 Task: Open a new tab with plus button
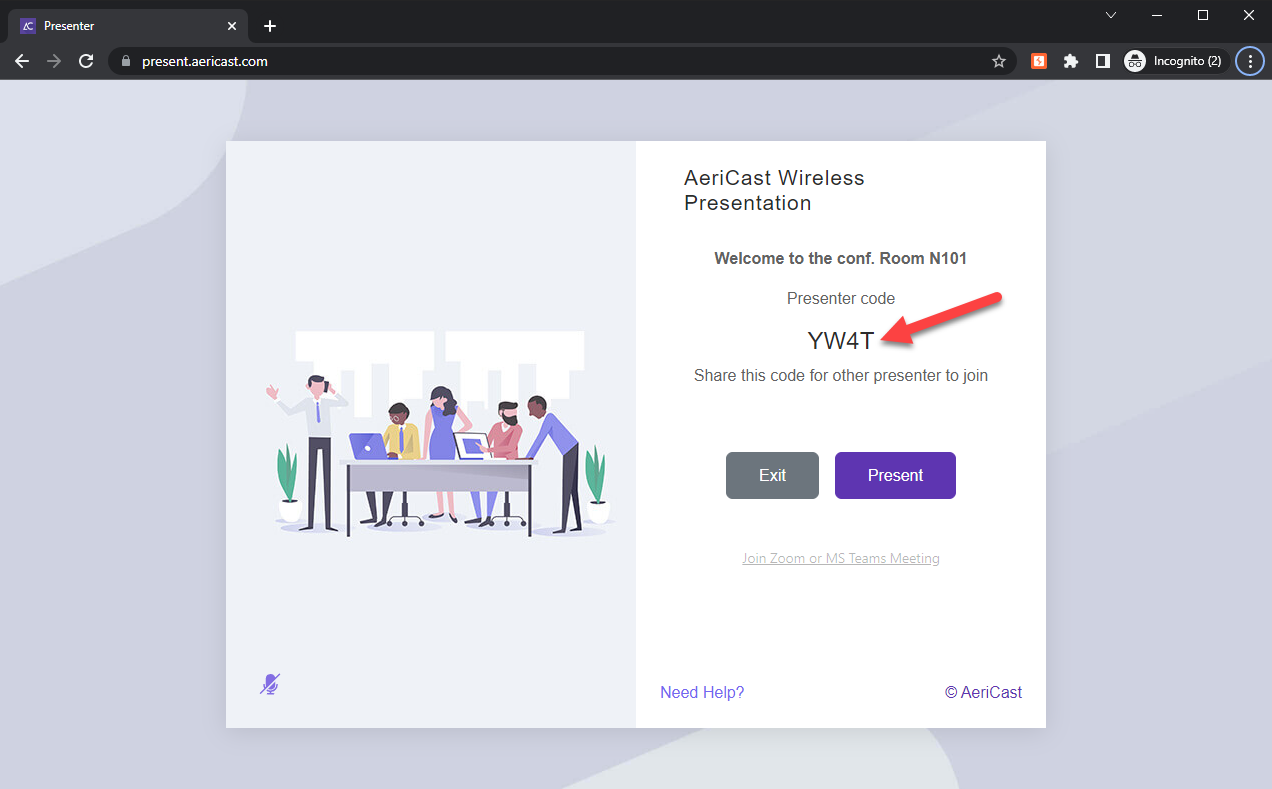(x=270, y=26)
